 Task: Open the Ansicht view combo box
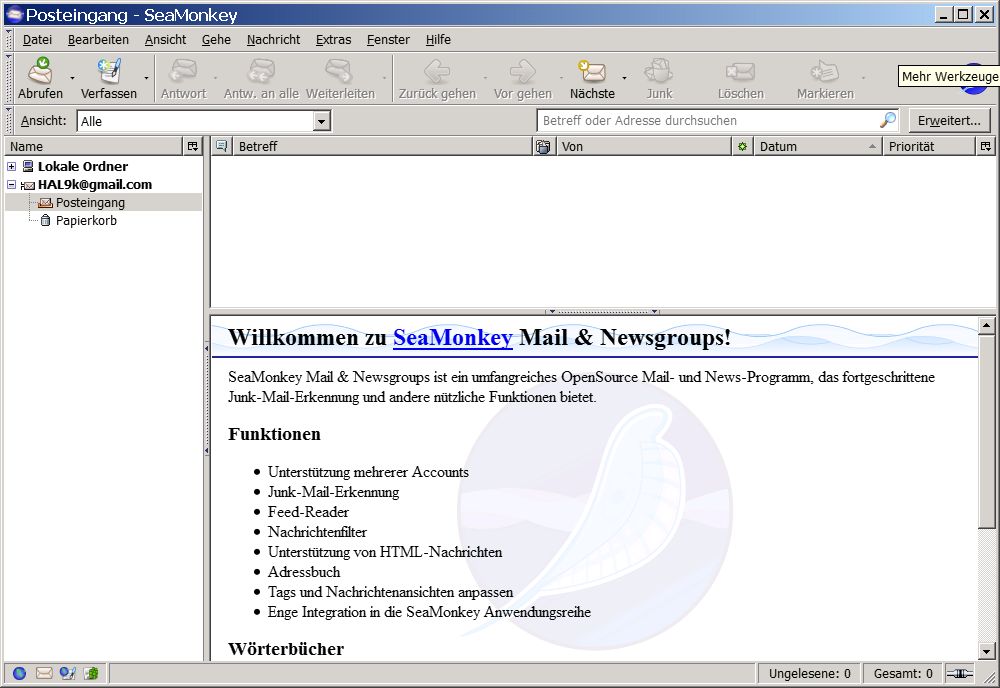click(203, 121)
